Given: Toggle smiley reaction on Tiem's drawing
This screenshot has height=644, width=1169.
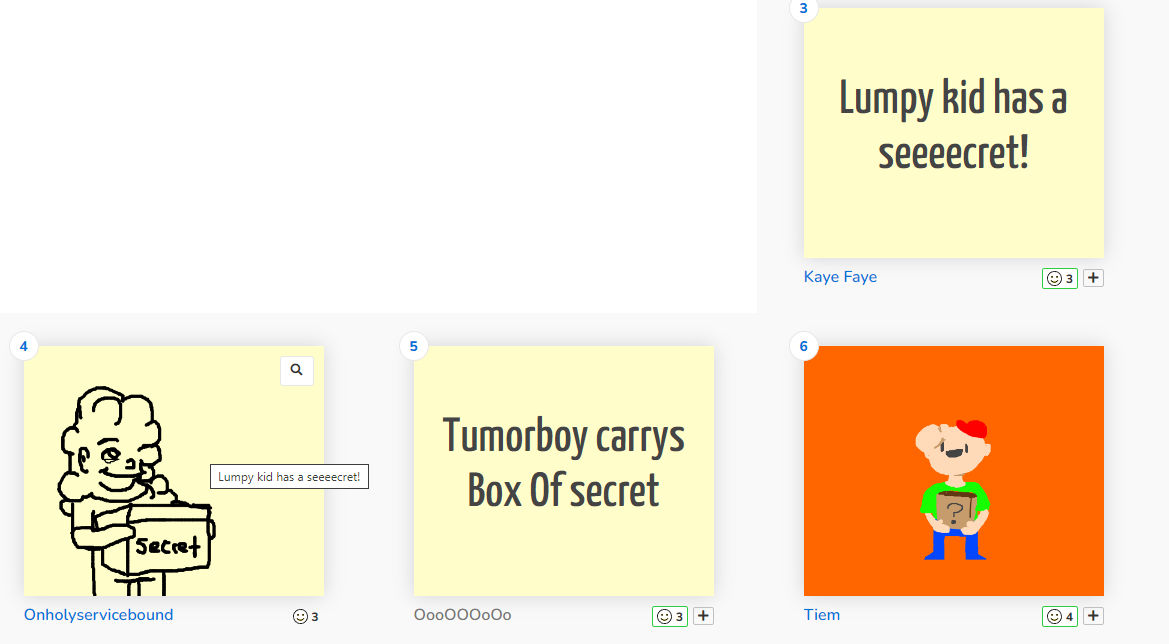Looking at the screenshot, I should point(1059,616).
